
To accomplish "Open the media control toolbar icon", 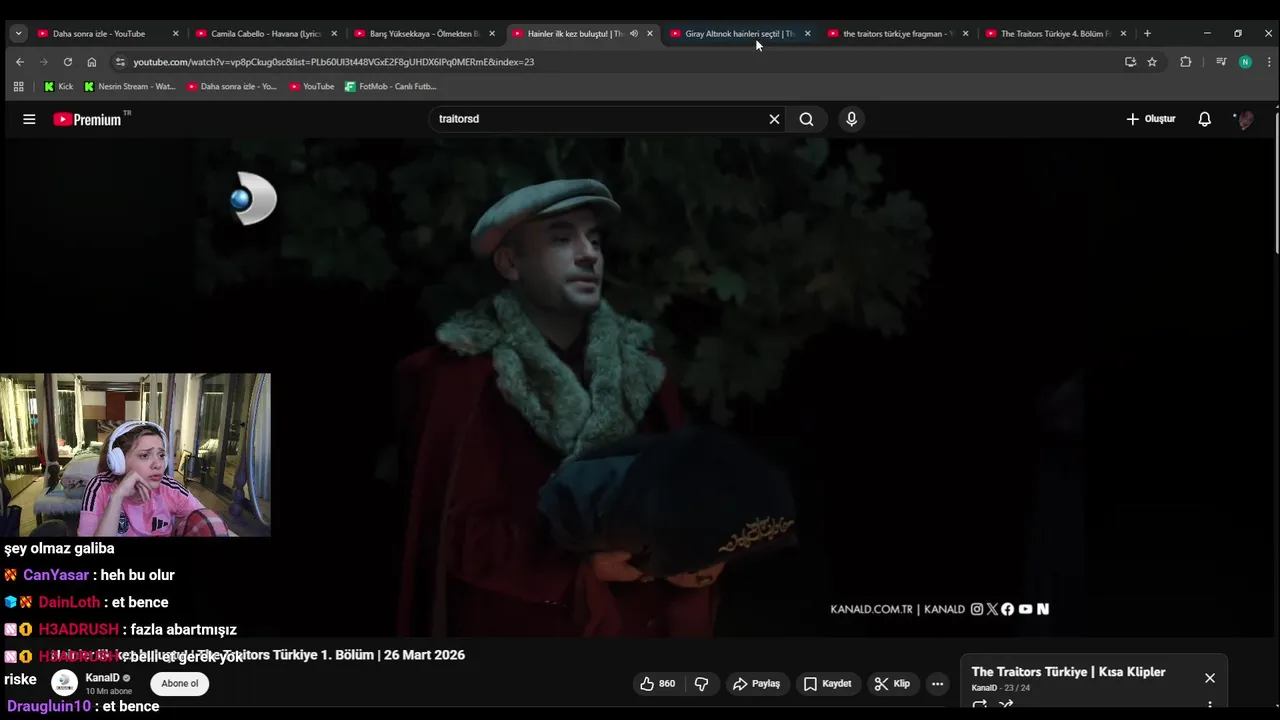I will (1221, 62).
